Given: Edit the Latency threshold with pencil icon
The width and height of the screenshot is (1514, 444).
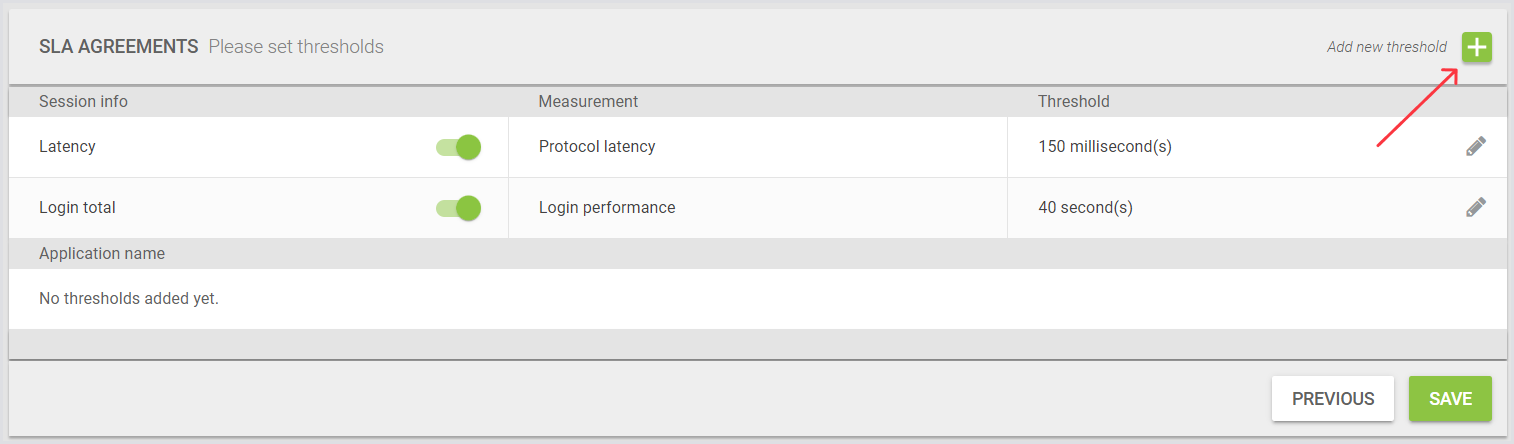Looking at the screenshot, I should click(x=1475, y=147).
